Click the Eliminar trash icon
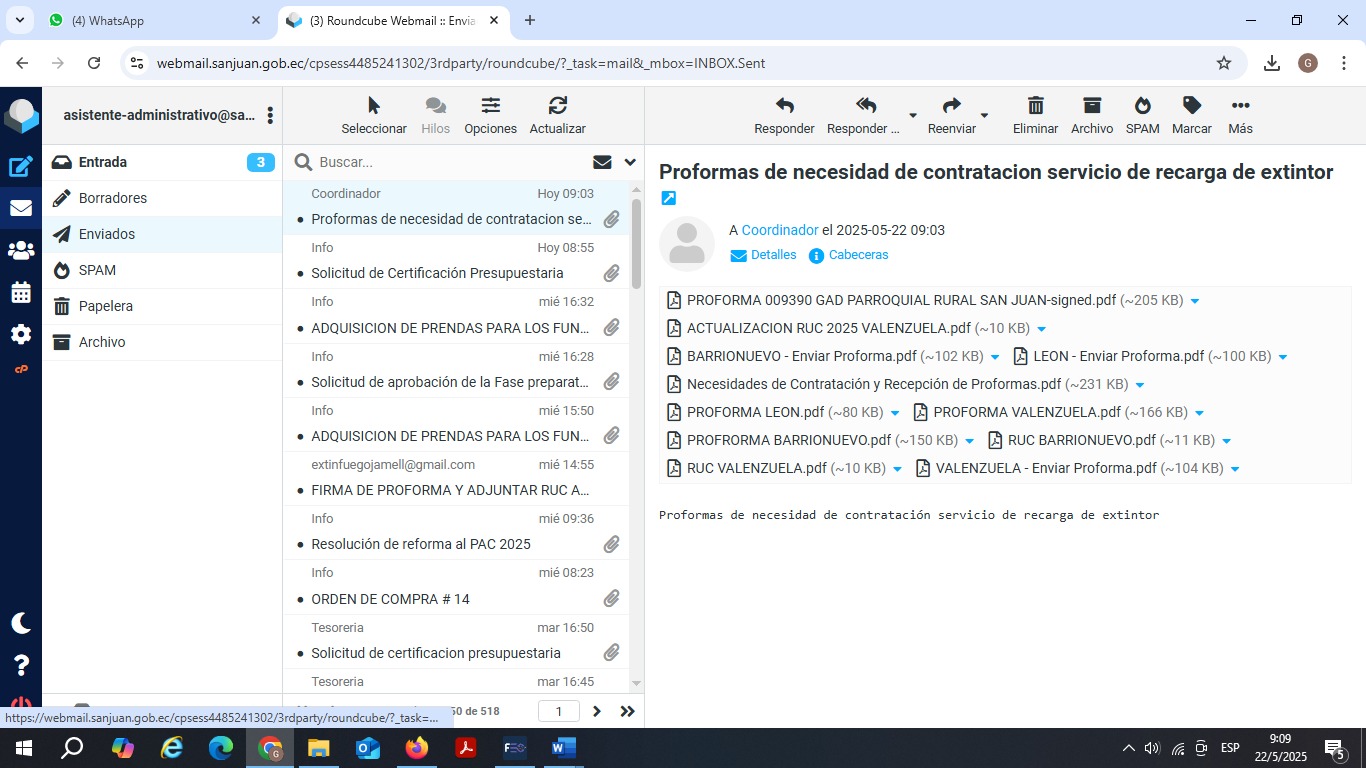 (x=1035, y=106)
